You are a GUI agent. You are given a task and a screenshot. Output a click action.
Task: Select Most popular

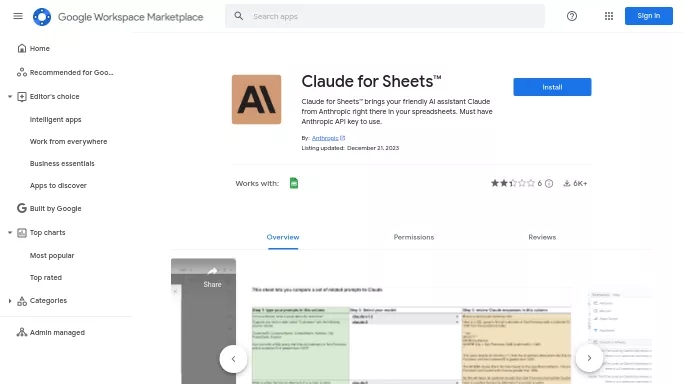[52, 256]
